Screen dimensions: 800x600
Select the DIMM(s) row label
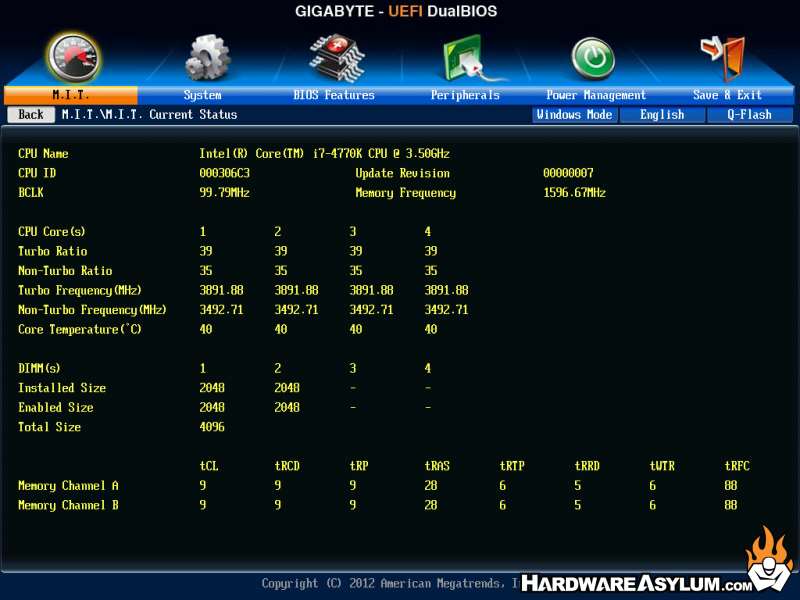[x=39, y=368]
